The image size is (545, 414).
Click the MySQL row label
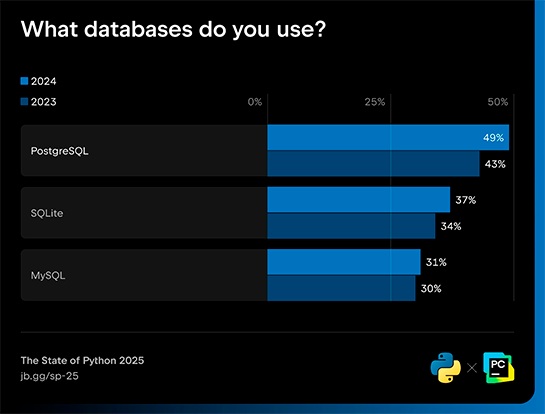click(48, 276)
